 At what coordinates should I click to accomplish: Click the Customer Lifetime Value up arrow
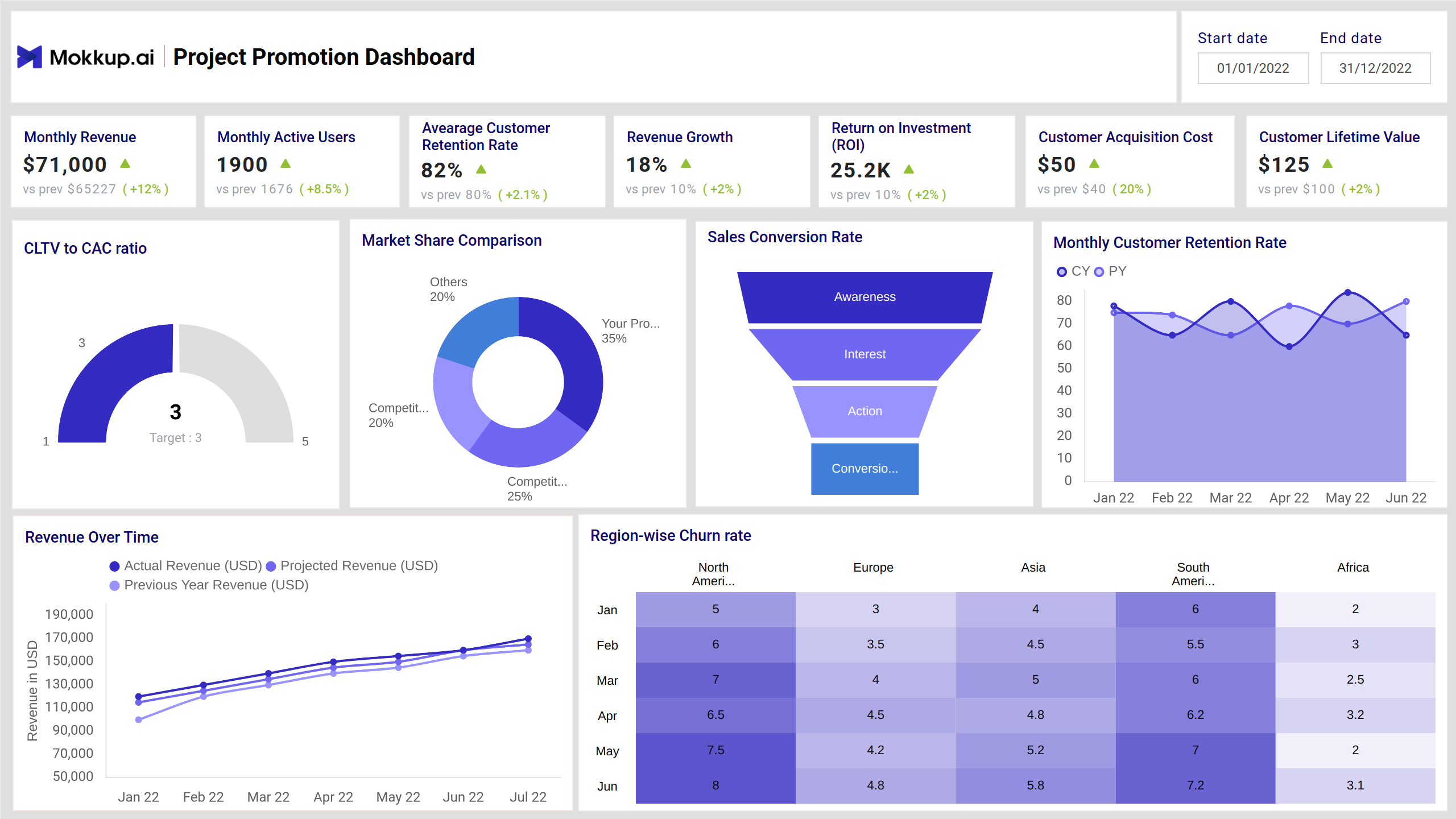(x=1327, y=164)
